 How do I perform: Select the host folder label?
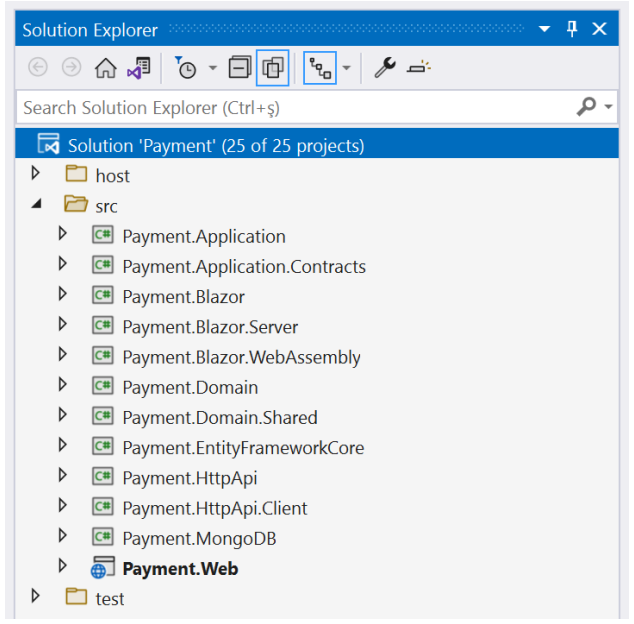[112, 176]
